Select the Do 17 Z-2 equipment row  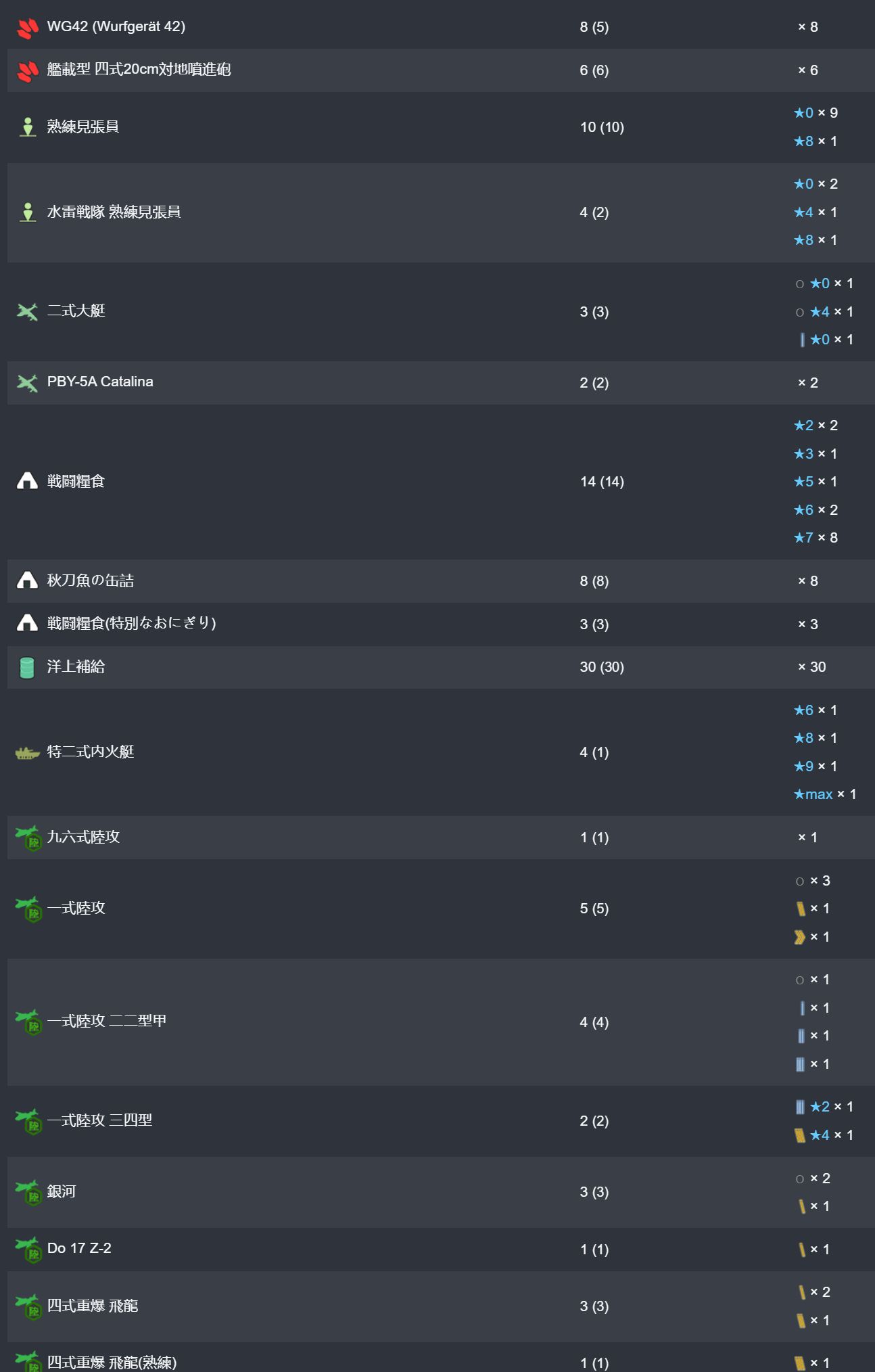(x=441, y=1249)
